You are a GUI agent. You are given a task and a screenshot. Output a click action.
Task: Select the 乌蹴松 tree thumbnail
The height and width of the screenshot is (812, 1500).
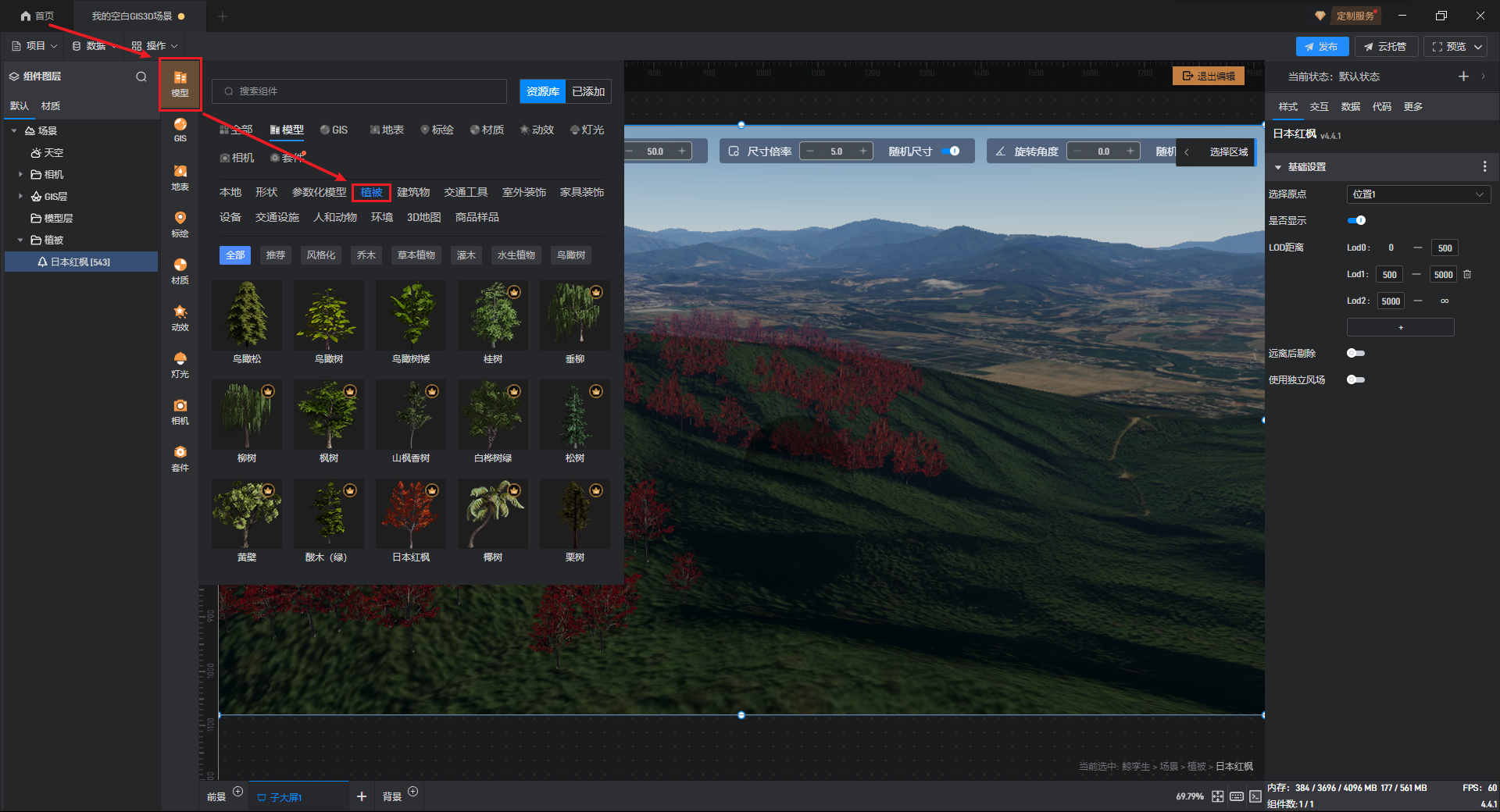click(246, 315)
